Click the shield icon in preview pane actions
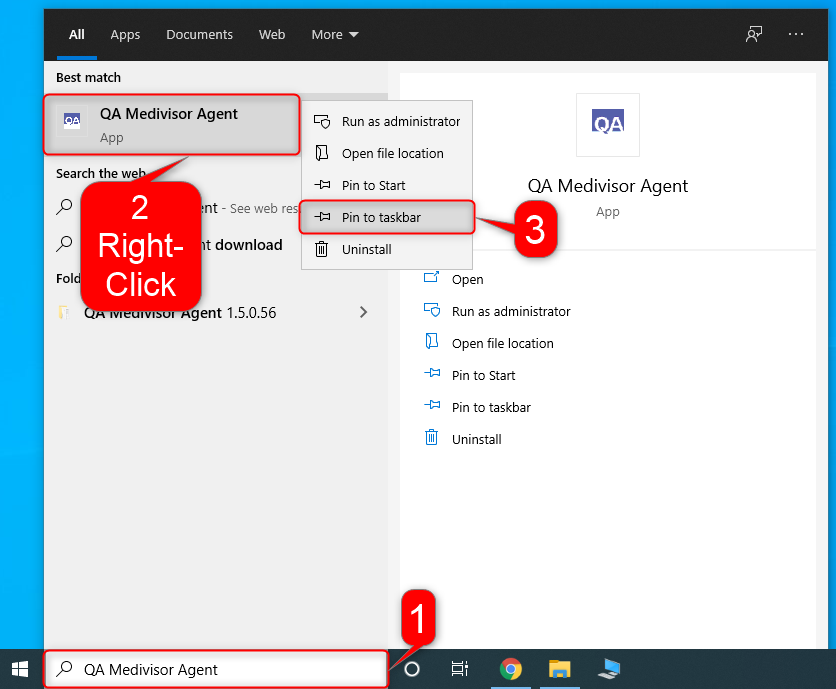The image size is (836, 689). click(432, 310)
